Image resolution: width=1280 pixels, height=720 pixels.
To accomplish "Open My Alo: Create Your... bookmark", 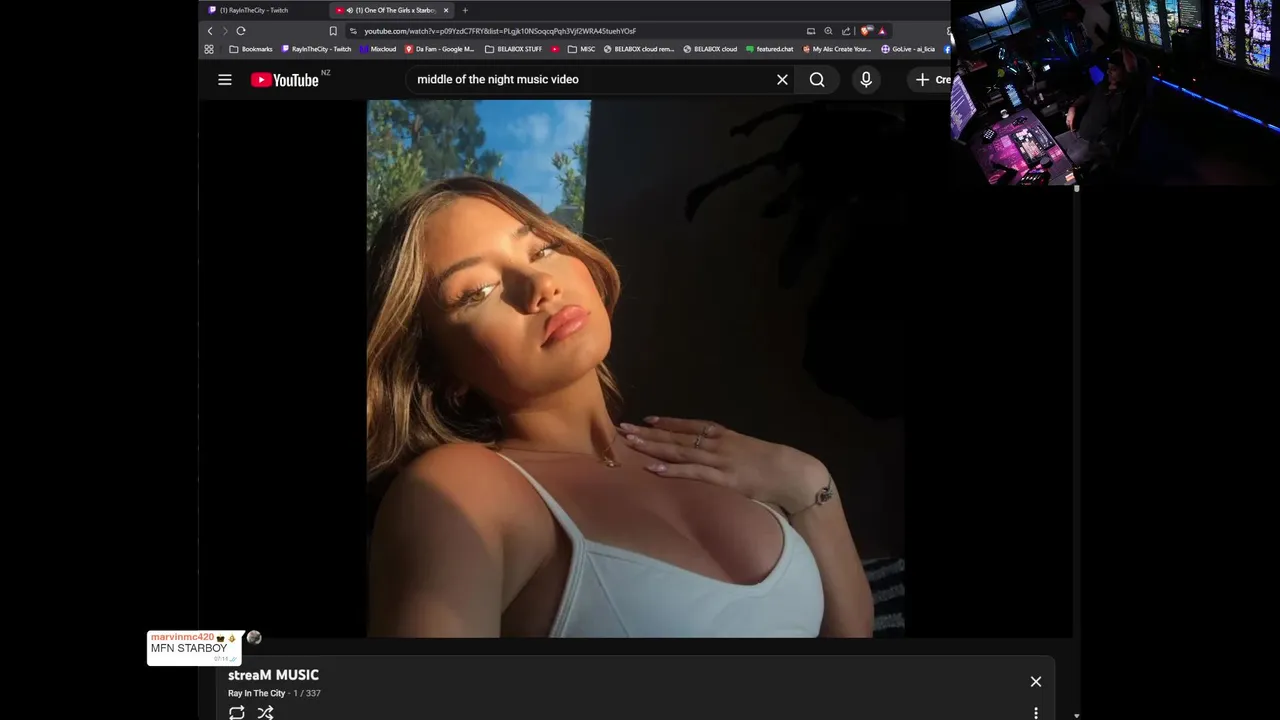I will pyautogui.click(x=836, y=49).
